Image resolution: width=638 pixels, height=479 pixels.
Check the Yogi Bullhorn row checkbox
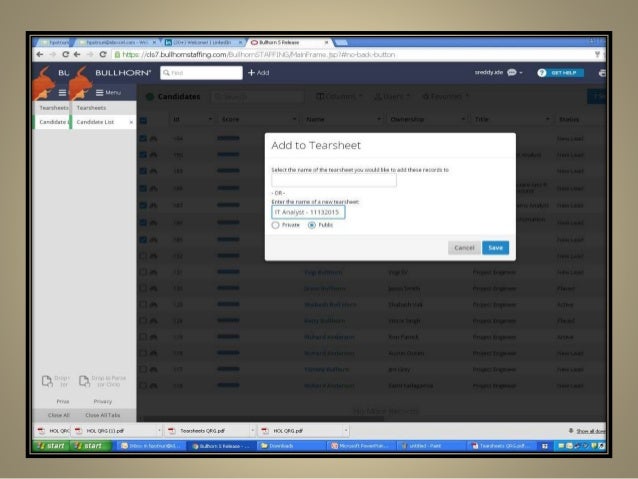[143, 272]
